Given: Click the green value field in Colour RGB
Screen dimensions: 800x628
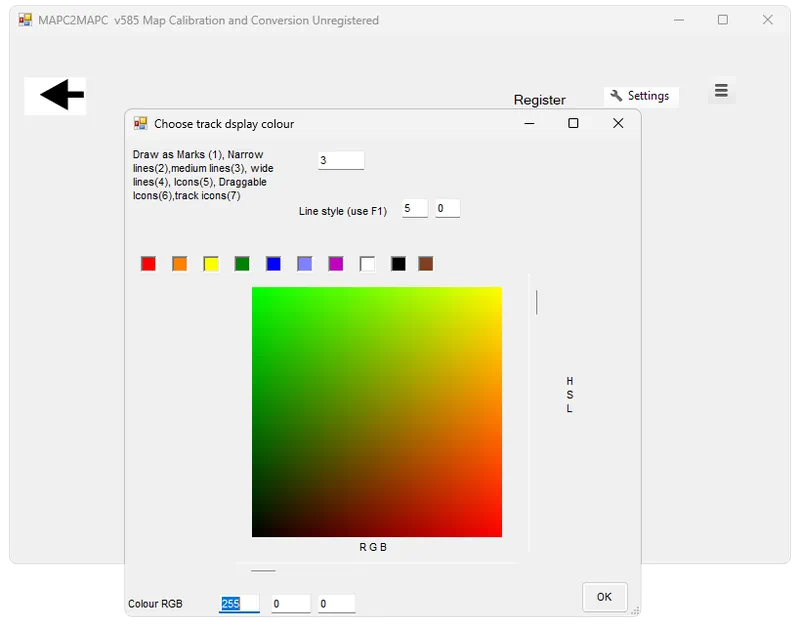Looking at the screenshot, I should [291, 604].
